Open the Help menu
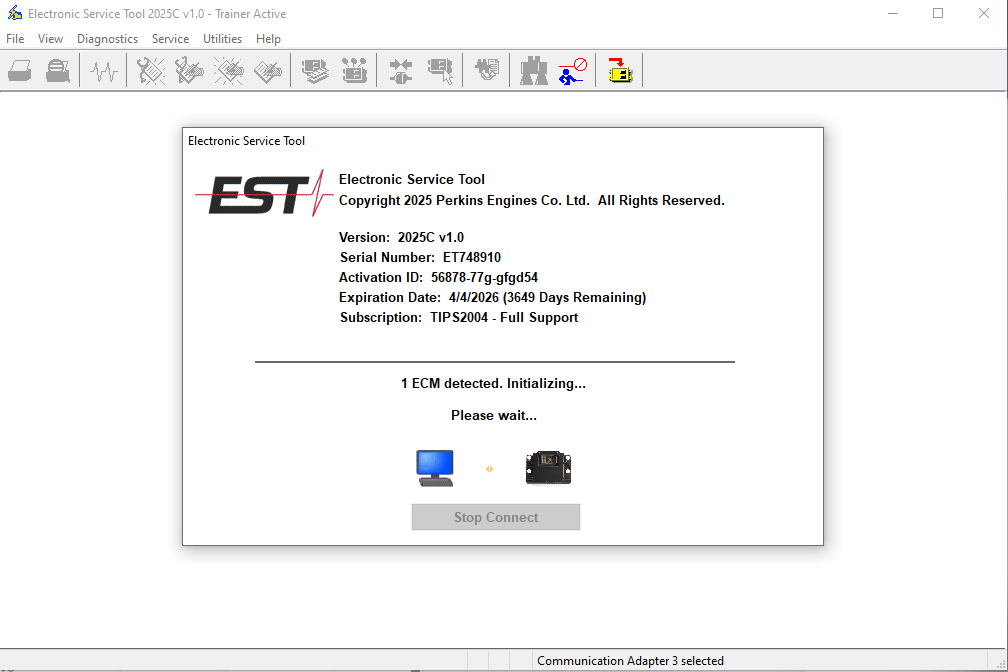The image size is (1008, 672). point(268,39)
